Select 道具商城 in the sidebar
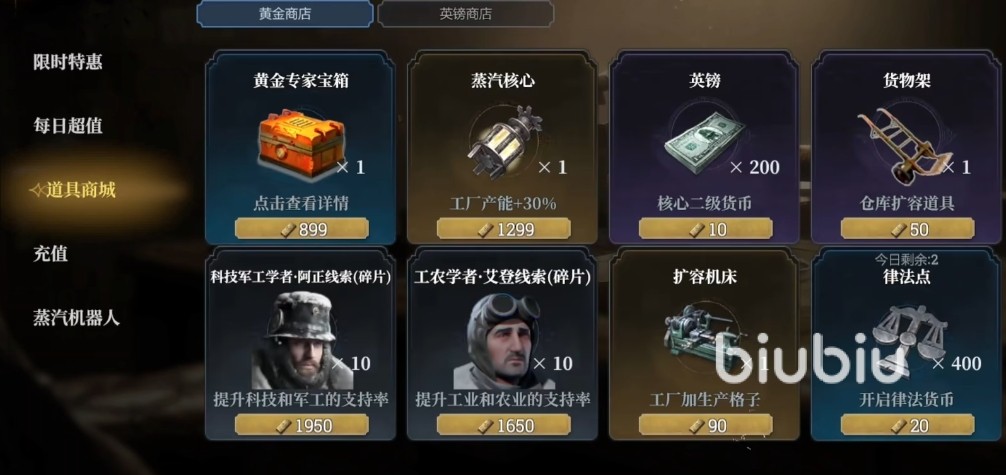The height and width of the screenshot is (475, 1006). coord(74,189)
